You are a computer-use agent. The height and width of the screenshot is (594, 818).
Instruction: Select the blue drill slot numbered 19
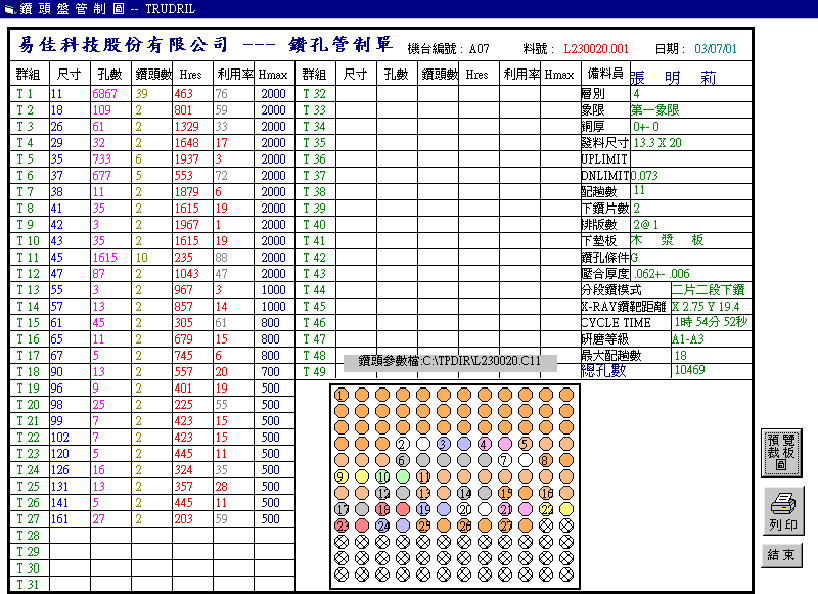tap(423, 509)
